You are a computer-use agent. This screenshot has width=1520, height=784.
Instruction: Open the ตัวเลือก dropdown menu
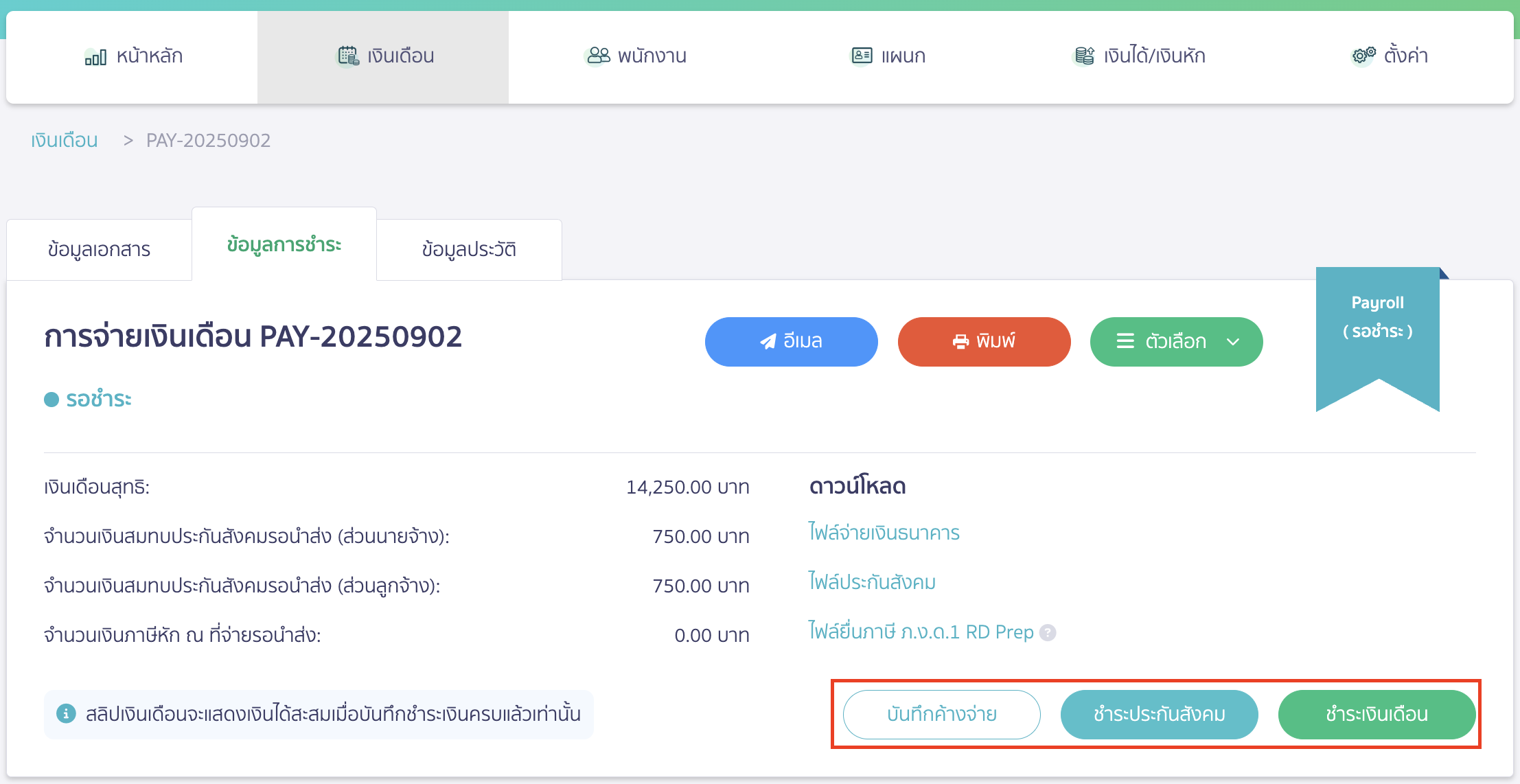pos(1175,341)
